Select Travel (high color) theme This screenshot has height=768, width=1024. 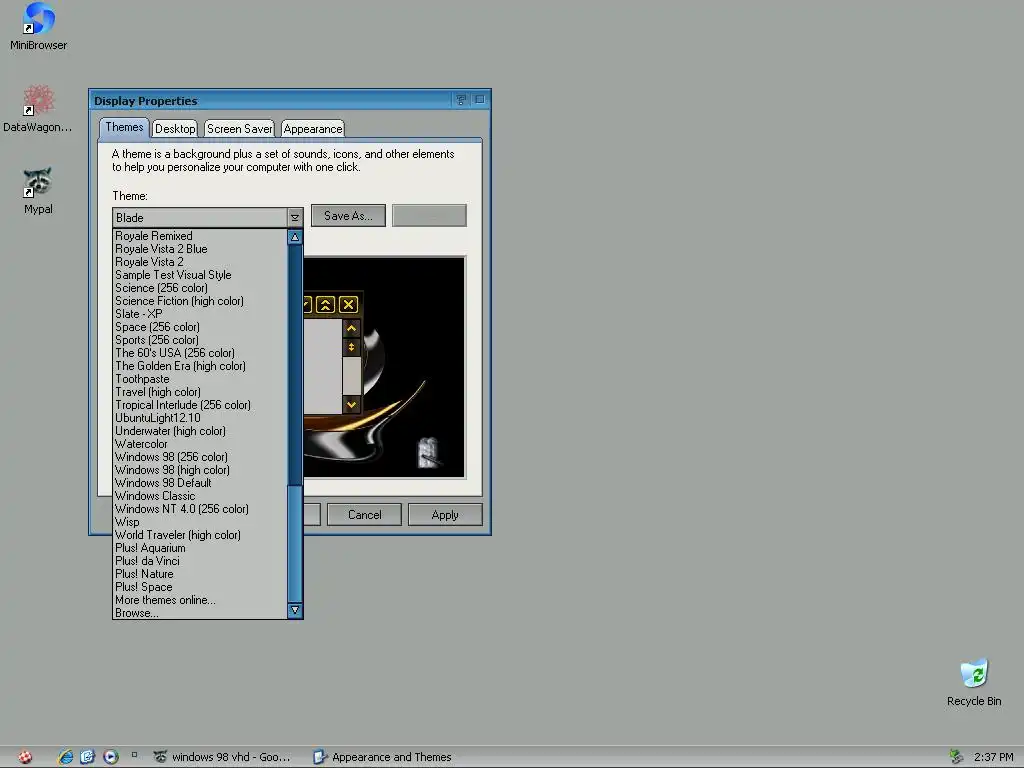pyautogui.click(x=200, y=392)
